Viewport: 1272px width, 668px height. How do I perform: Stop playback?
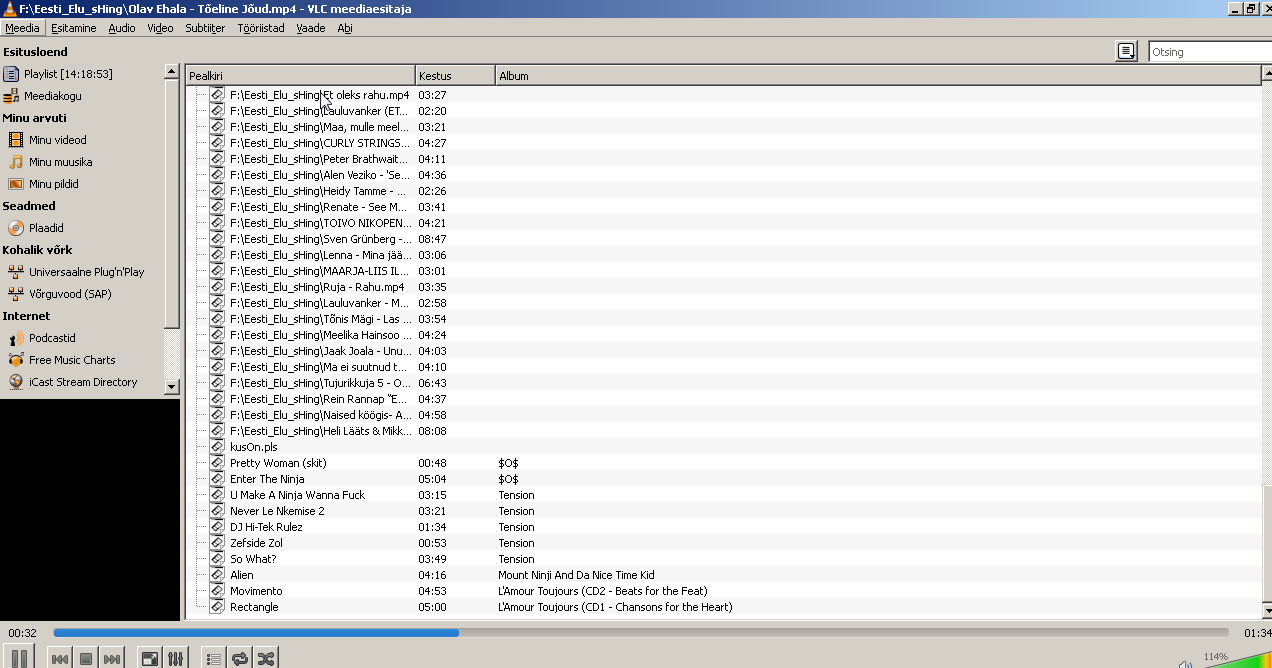point(86,659)
